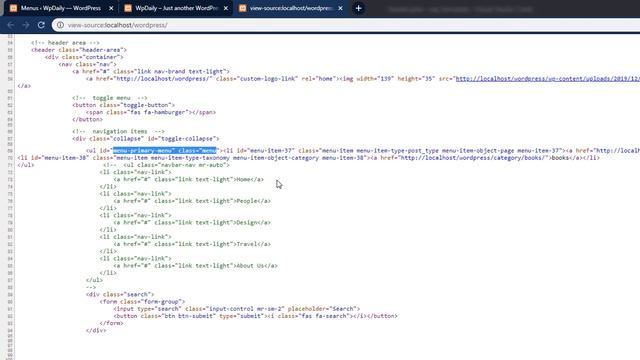Click the custom-logo-link class text

click(268, 79)
